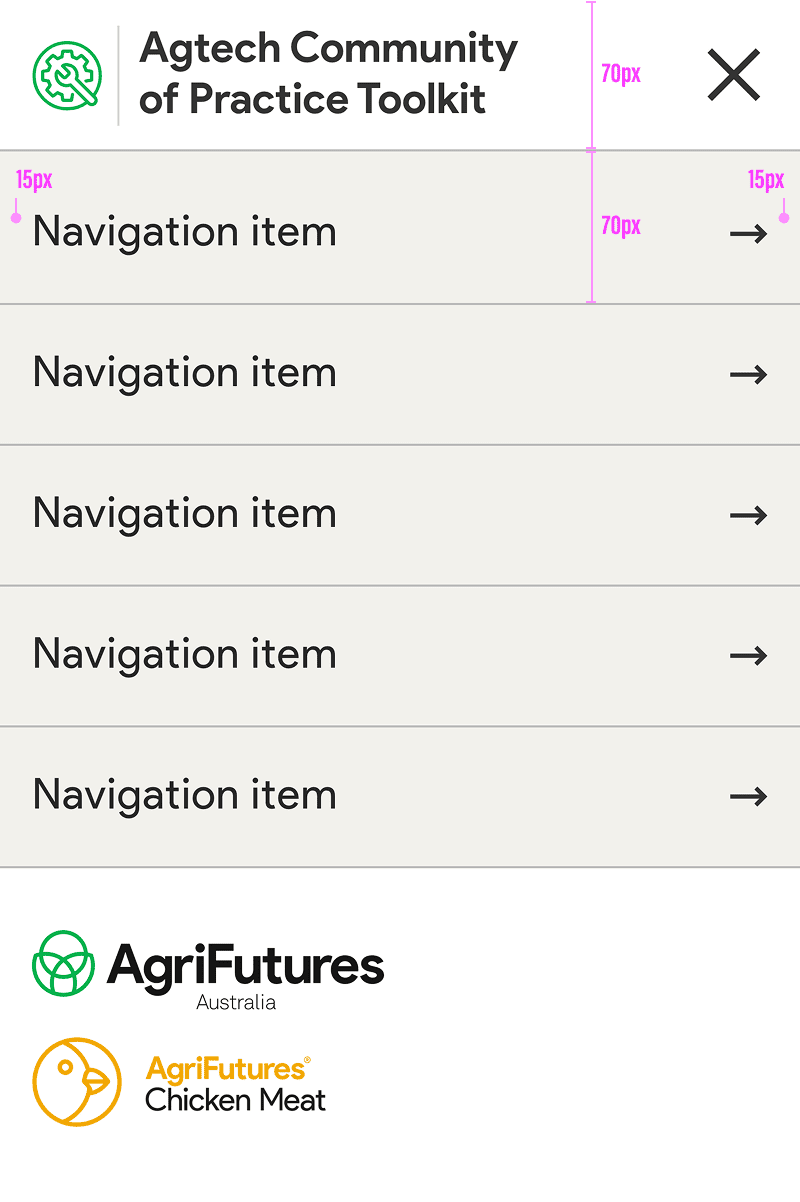The width and height of the screenshot is (800, 1202).
Task: Click the green gear and wrench toolkit logo
Action: [67, 75]
